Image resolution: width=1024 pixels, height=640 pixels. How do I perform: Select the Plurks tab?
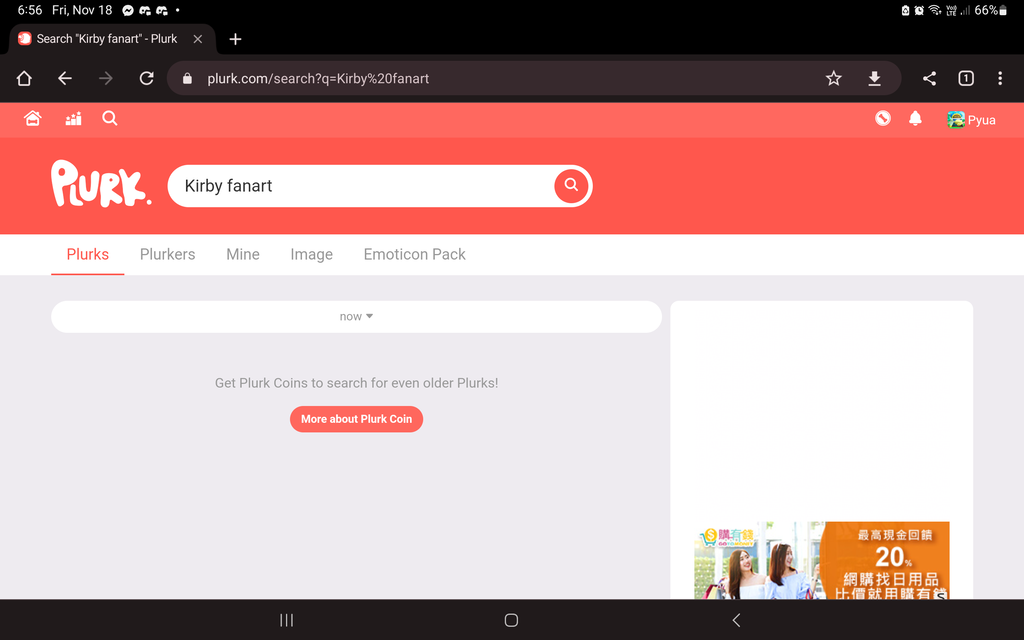[x=88, y=254]
